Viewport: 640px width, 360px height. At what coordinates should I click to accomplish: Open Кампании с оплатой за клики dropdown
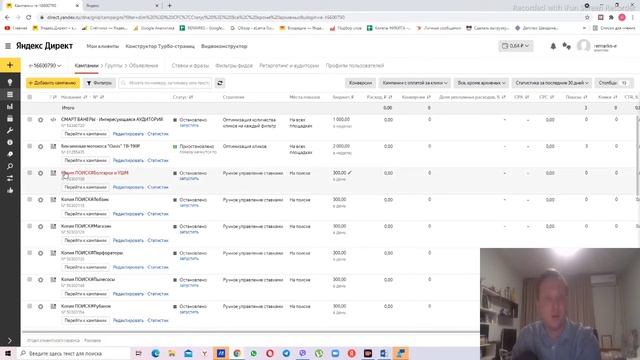[415, 83]
